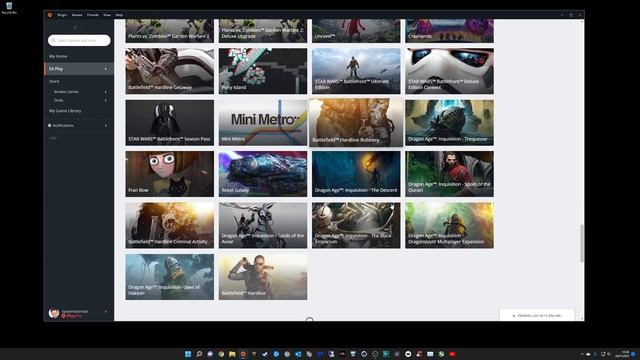The width and height of the screenshot is (640, 360).
Task: Click the red icon last on taskbar
Action: [452, 354]
